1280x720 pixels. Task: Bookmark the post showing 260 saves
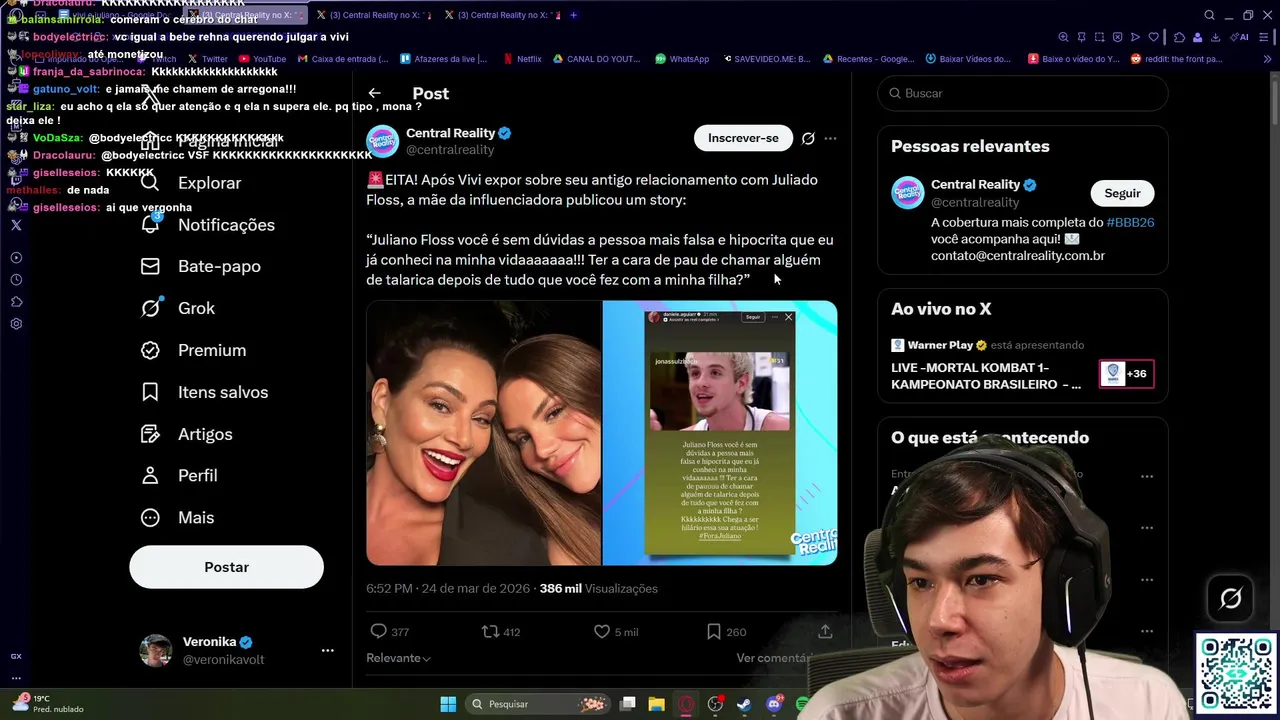click(x=714, y=631)
